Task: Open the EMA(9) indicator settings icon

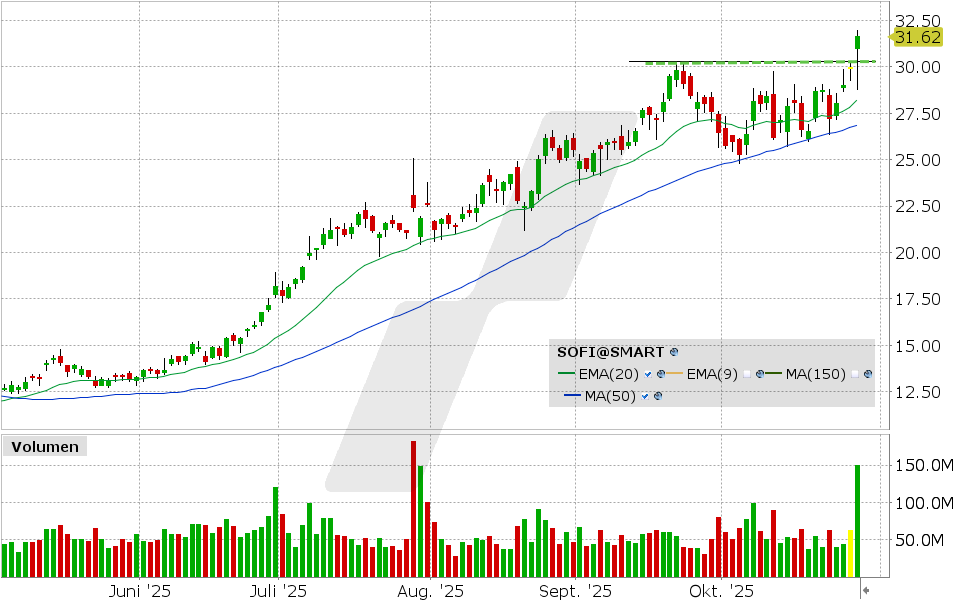Action: coord(759,374)
